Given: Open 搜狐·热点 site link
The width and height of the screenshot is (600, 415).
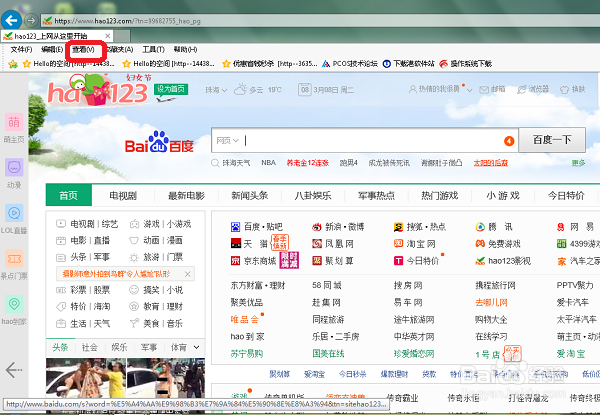Looking at the screenshot, I should 420,227.
